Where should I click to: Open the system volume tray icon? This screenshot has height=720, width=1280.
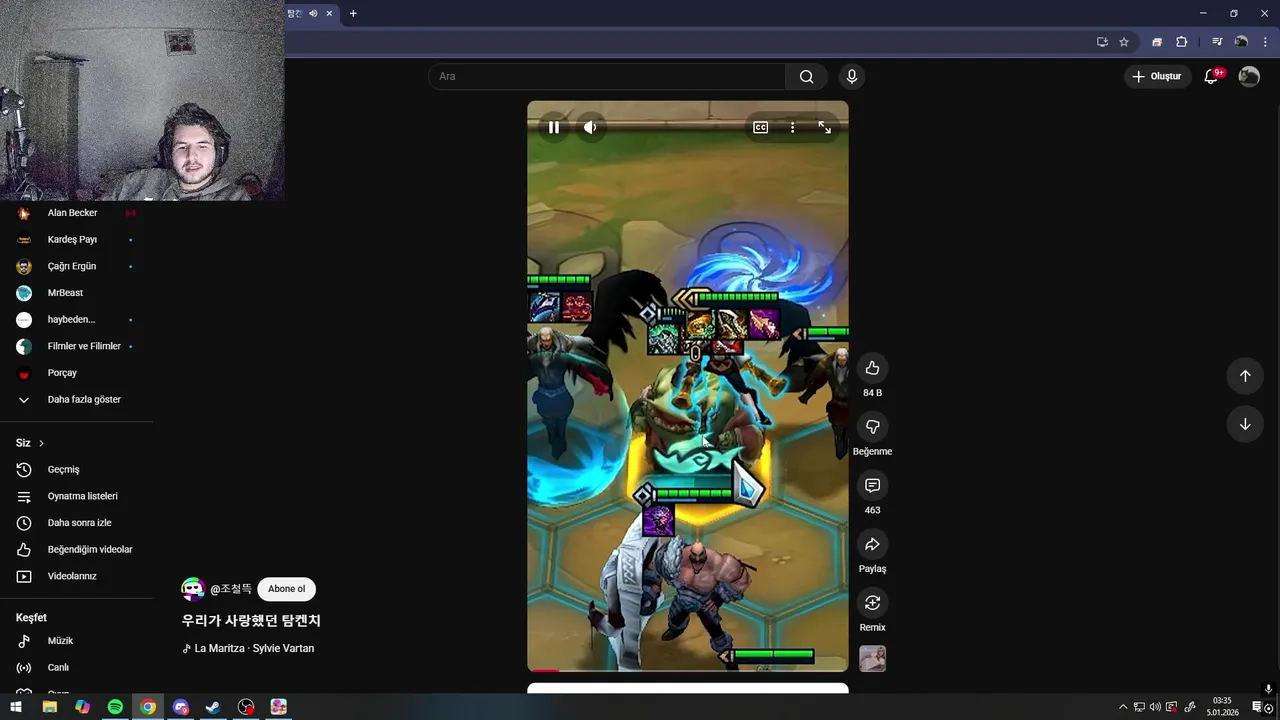pyautogui.click(x=1155, y=707)
